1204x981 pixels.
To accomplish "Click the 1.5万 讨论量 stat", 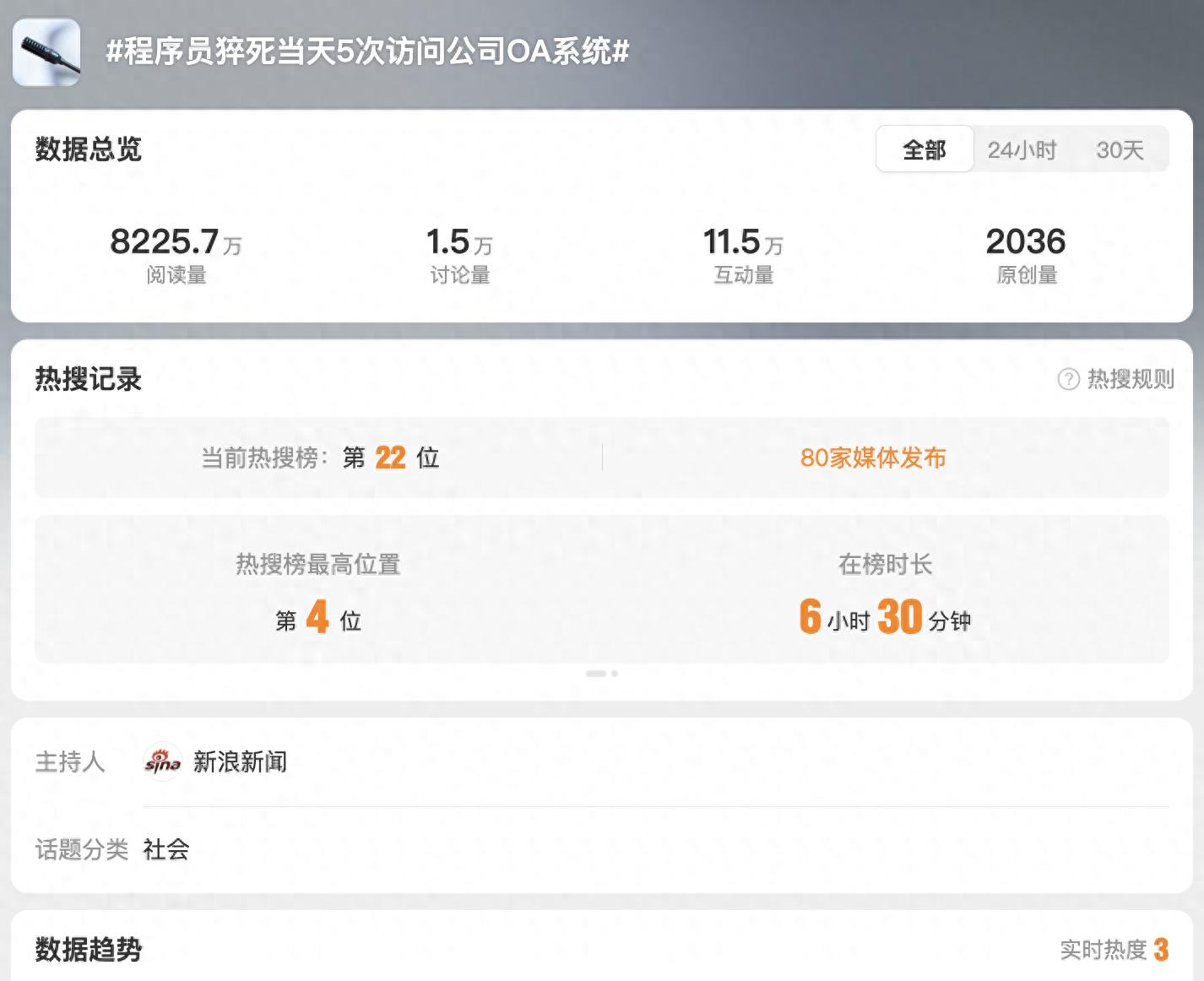I will coord(459,253).
